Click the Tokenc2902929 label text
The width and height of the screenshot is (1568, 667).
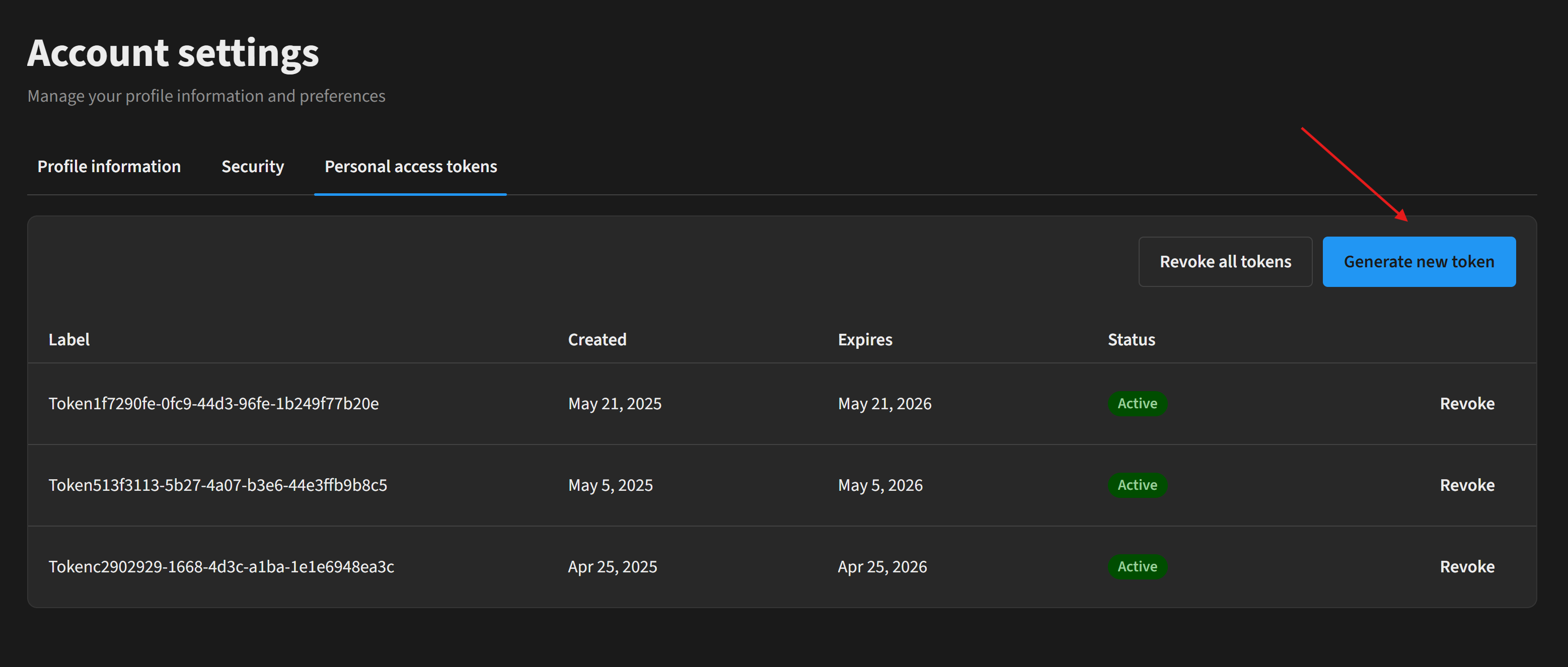pyautogui.click(x=221, y=567)
